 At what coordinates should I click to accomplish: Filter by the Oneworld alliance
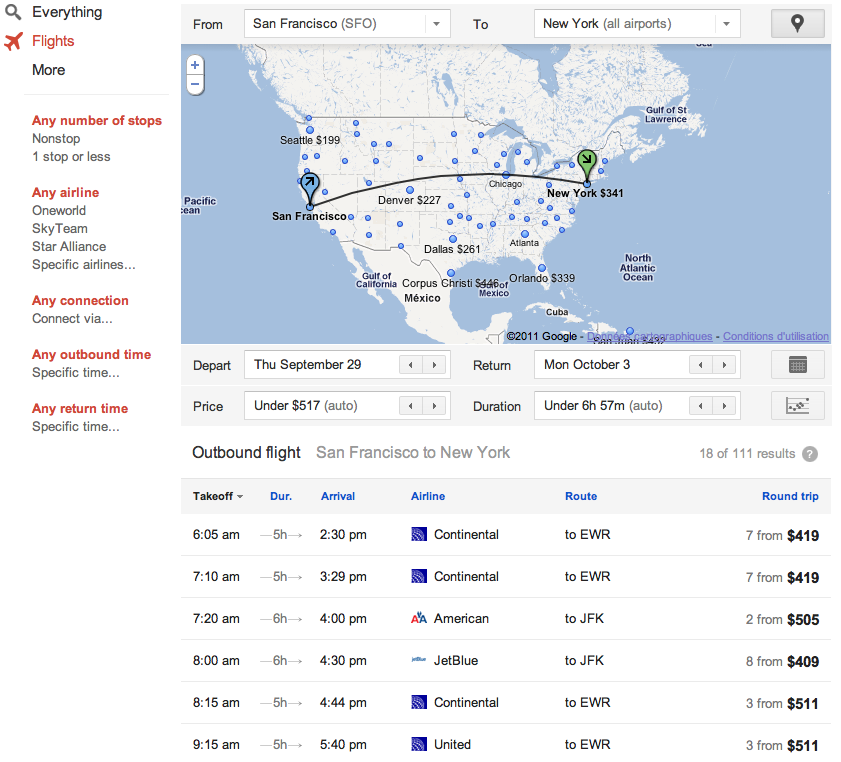click(59, 210)
